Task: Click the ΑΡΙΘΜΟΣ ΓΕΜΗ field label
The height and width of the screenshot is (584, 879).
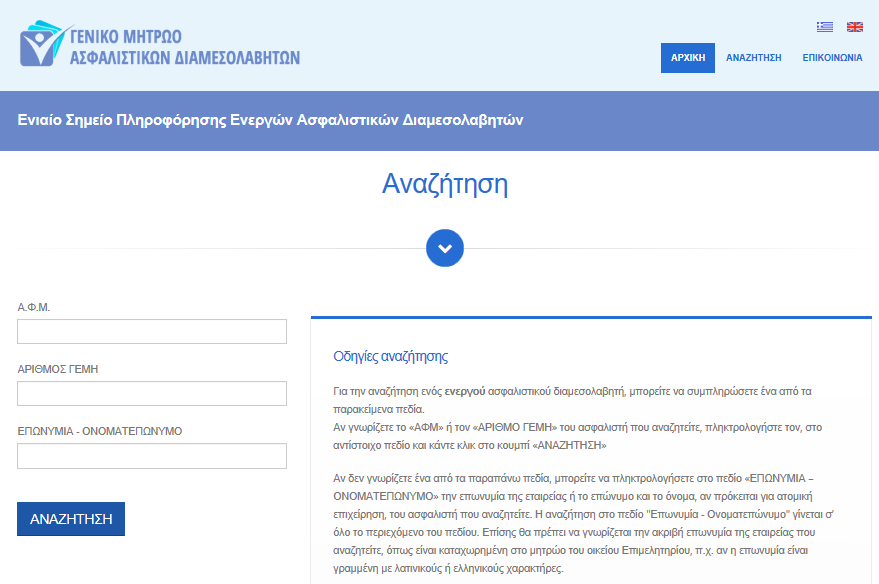Action: pos(58,369)
